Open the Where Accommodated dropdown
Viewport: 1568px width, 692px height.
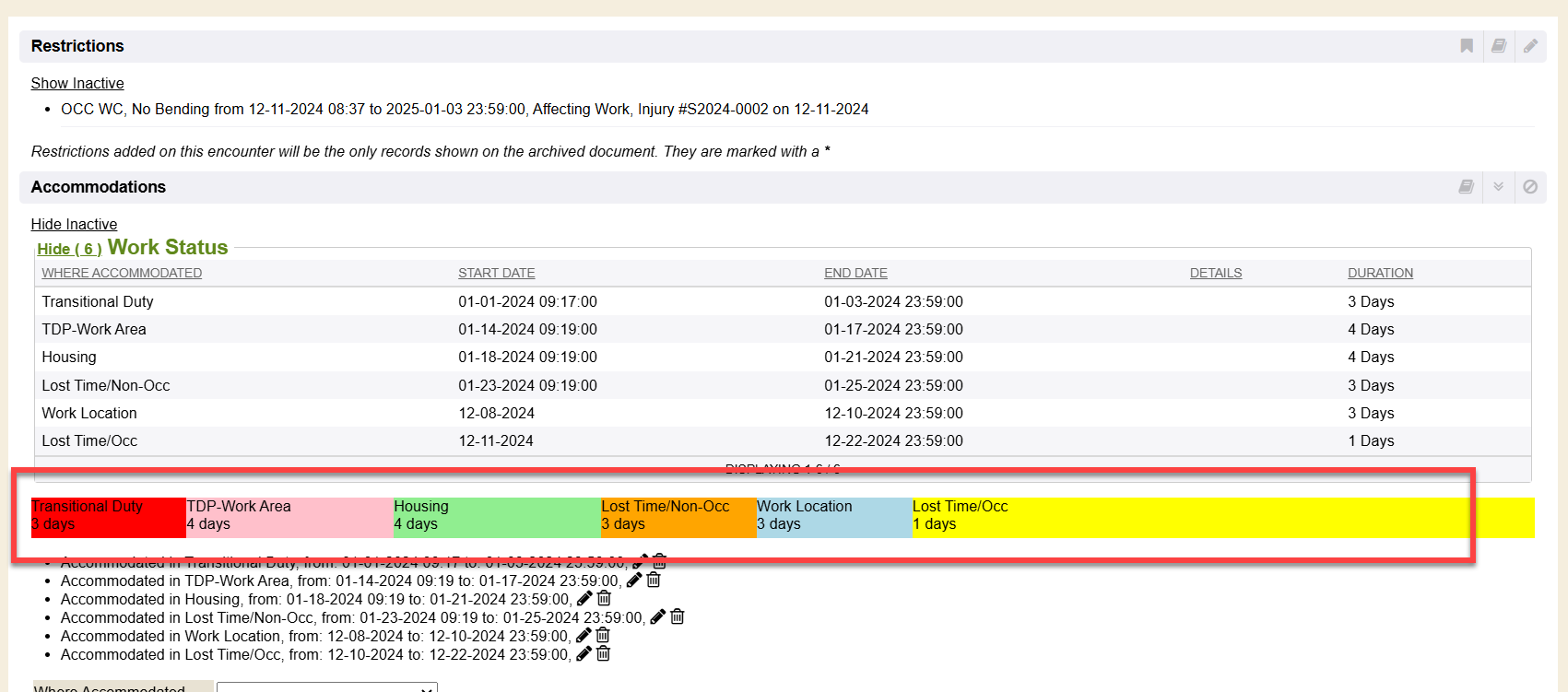point(326,687)
